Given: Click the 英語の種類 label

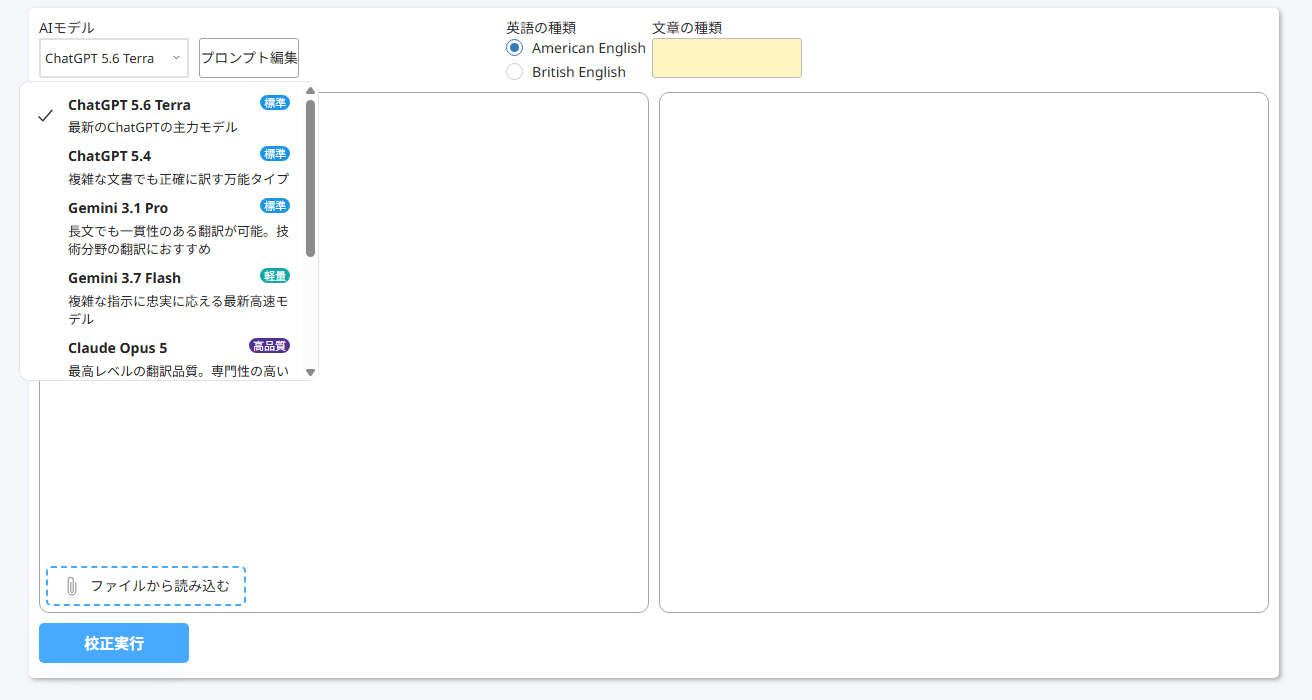Looking at the screenshot, I should click(541, 28).
